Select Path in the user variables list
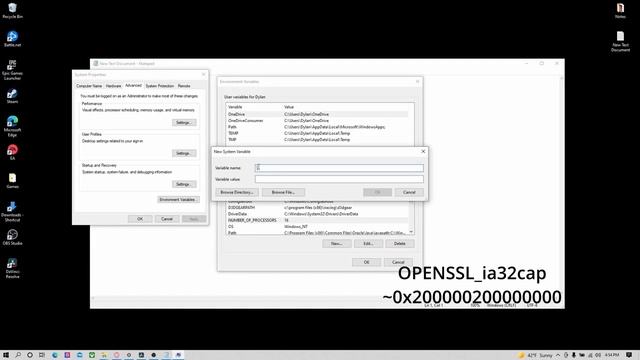 point(317,127)
